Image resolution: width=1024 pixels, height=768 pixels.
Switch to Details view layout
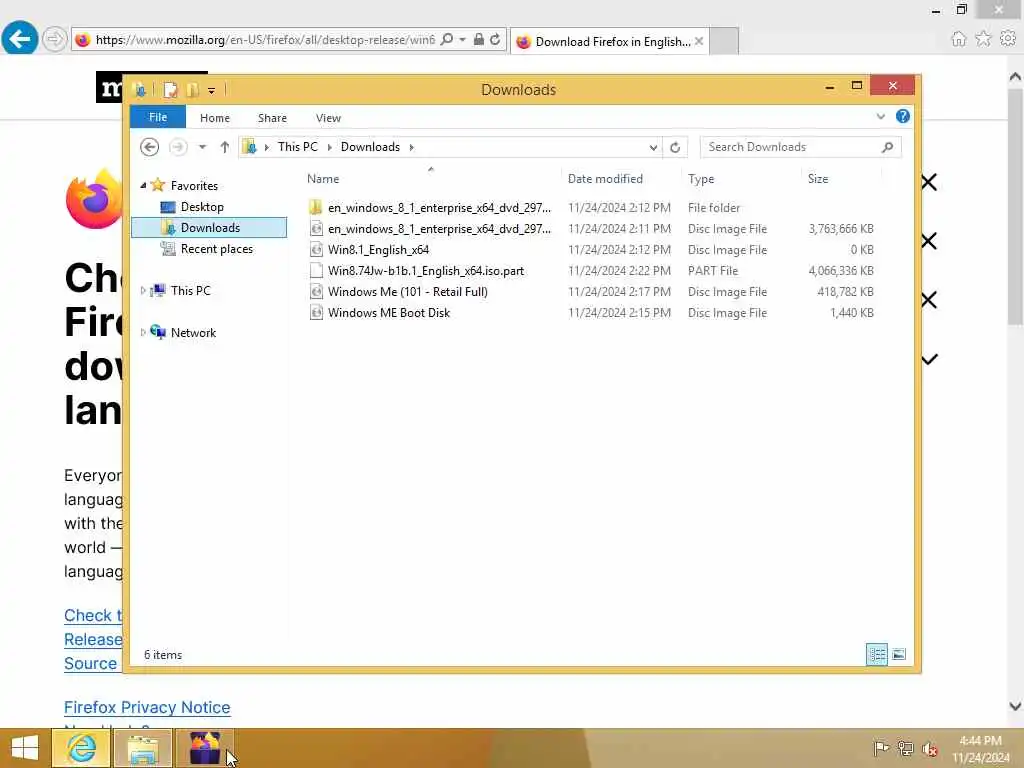pos(876,654)
